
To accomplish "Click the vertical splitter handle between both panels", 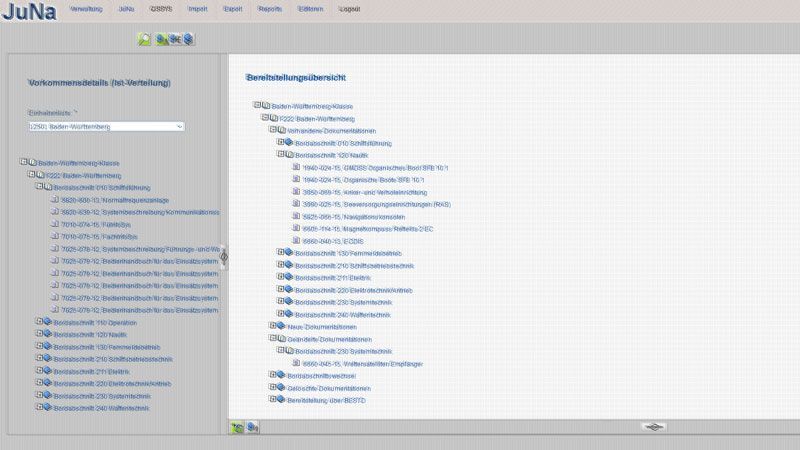I will click(223, 257).
